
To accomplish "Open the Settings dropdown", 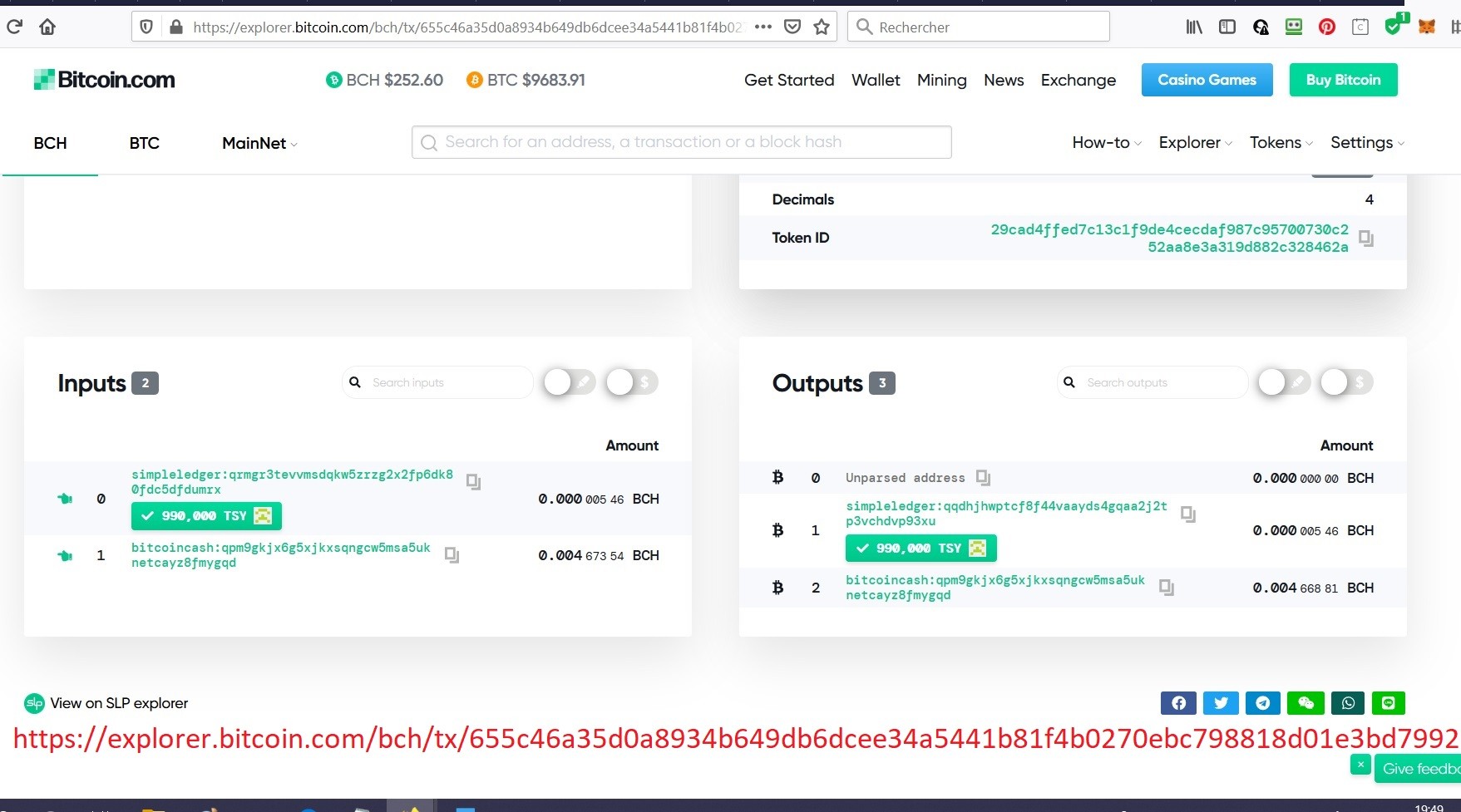I will [1366, 143].
